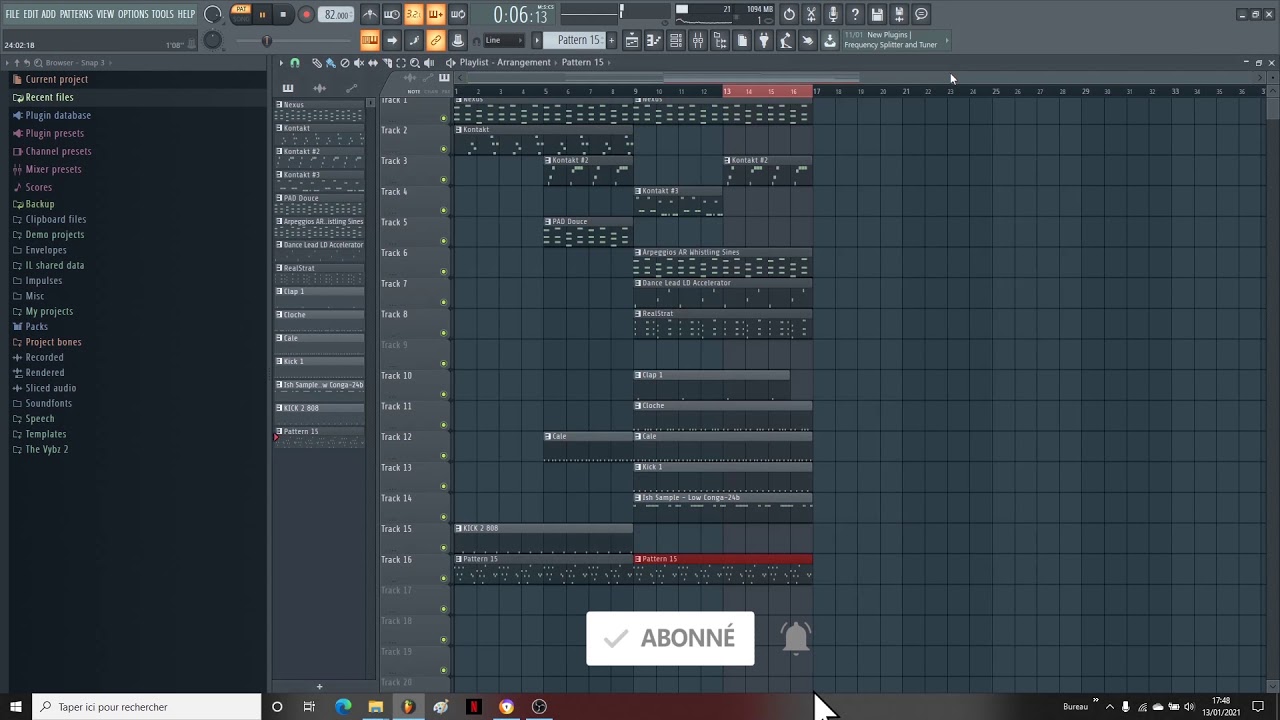This screenshot has width=1280, height=720.
Task: Mute Track 5 with its green dot
Action: [x=444, y=241]
